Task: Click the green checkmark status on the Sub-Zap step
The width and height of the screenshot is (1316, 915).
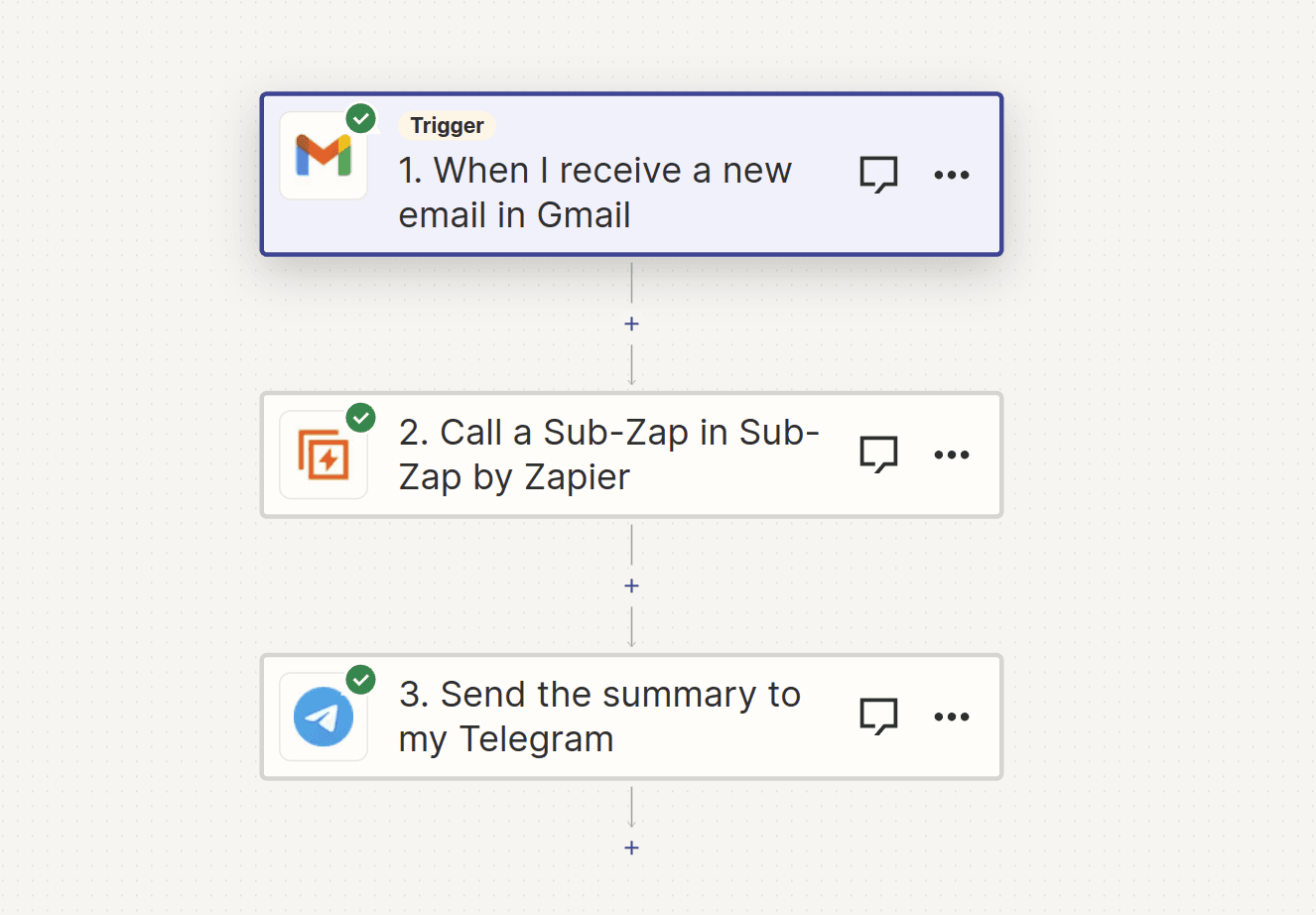Action: pyautogui.click(x=361, y=418)
